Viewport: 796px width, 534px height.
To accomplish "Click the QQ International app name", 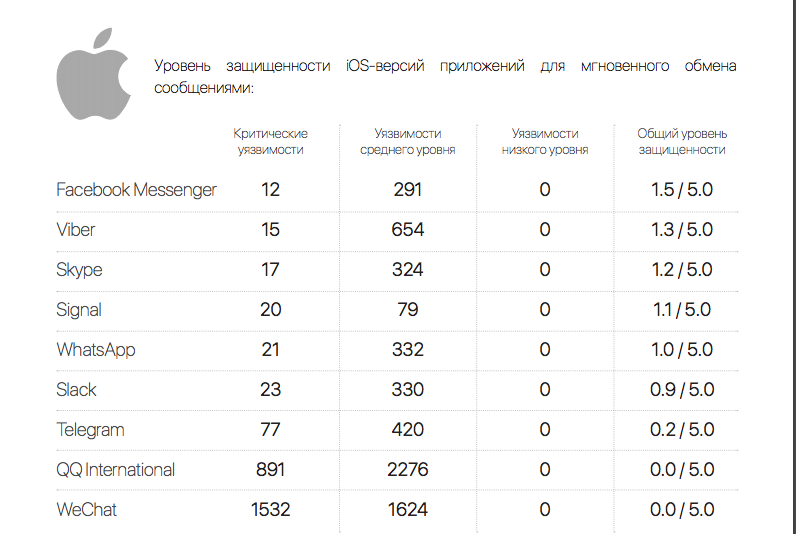I will (x=115, y=470).
